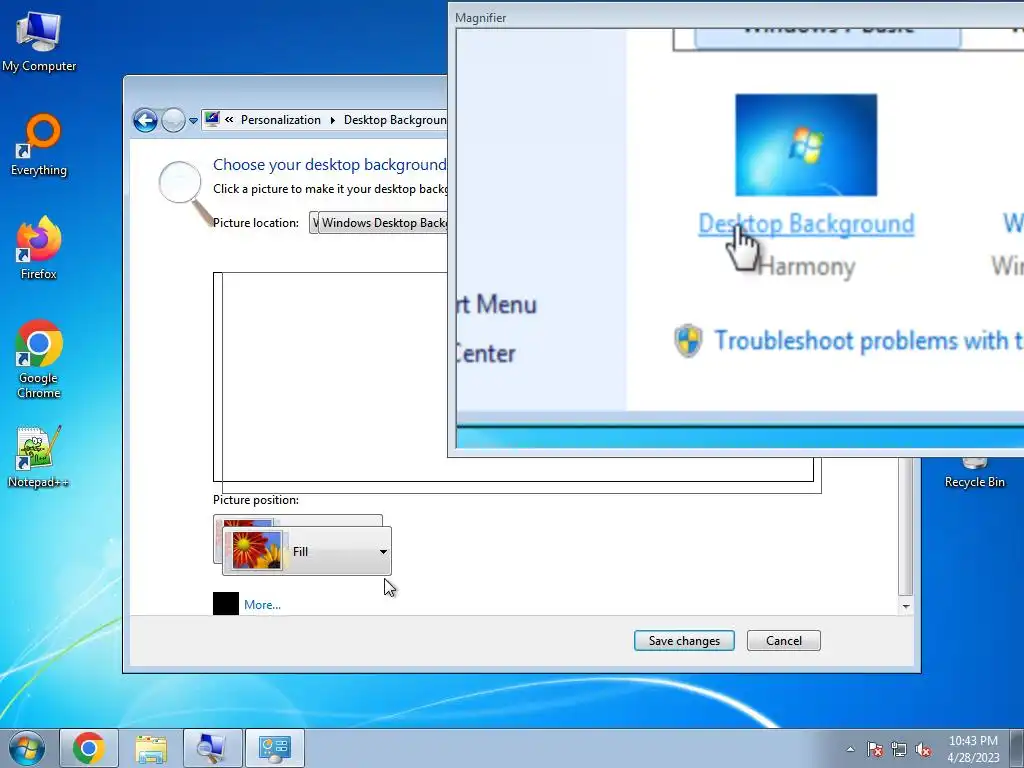Click Desktop Background link in Magnifier
Screen dimensions: 1024x768
click(806, 224)
